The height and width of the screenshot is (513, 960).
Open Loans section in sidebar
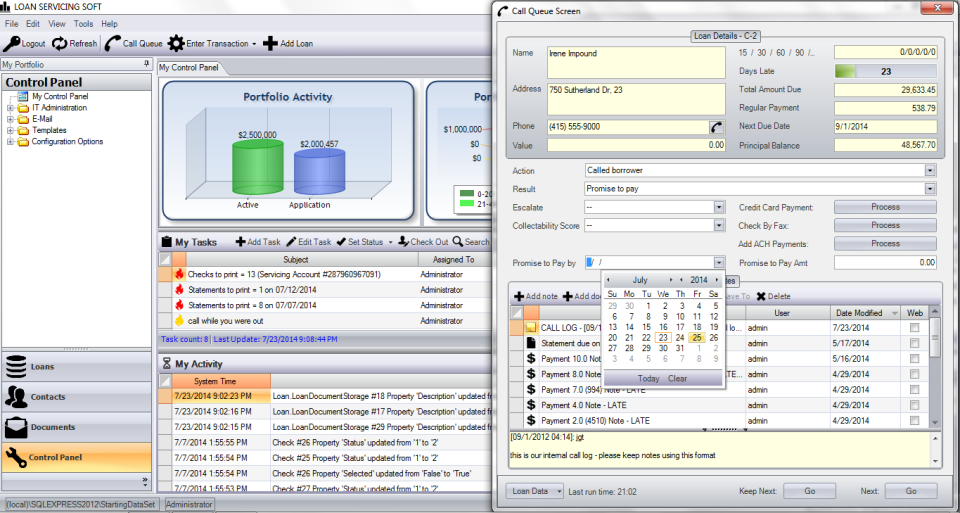click(x=77, y=367)
